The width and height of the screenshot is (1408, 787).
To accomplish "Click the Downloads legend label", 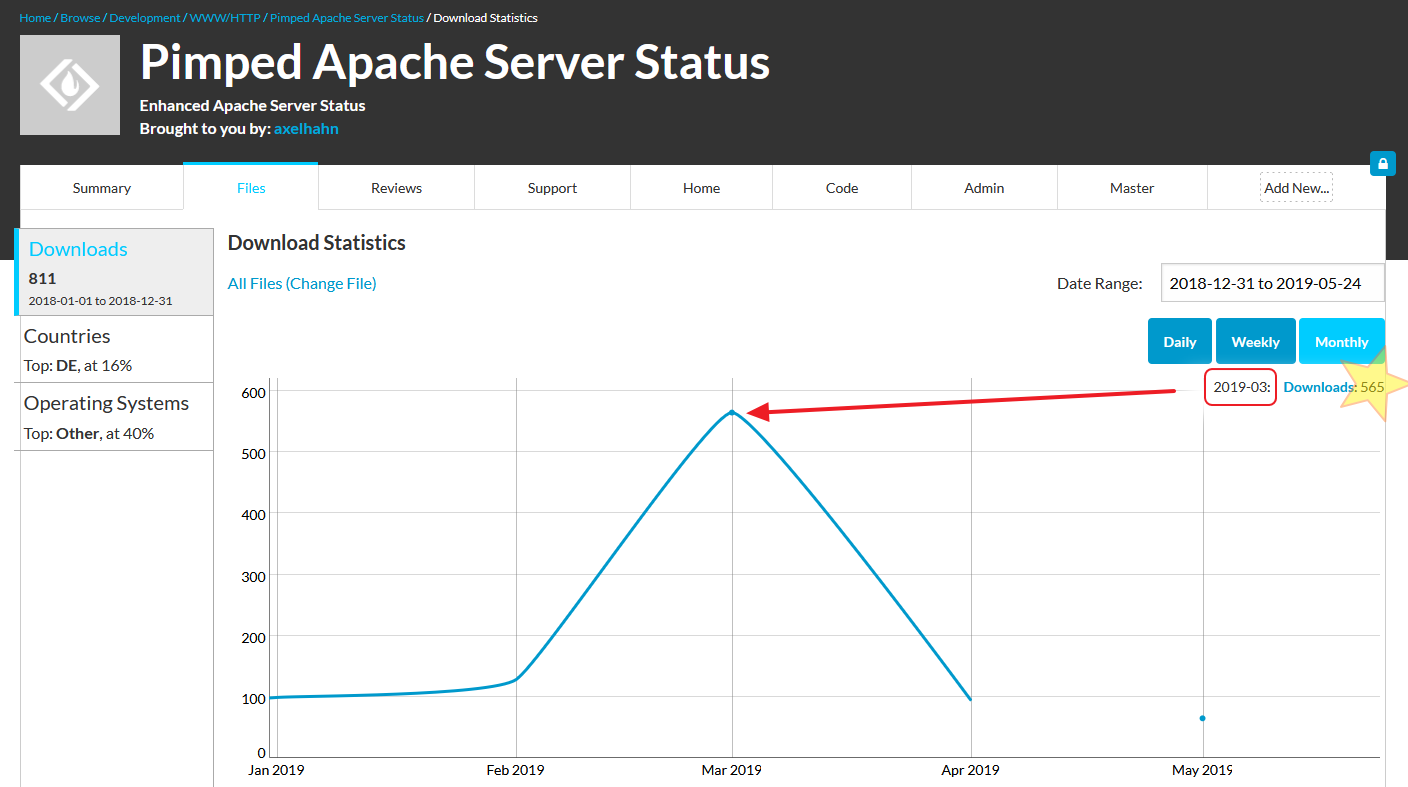I will 1320,387.
